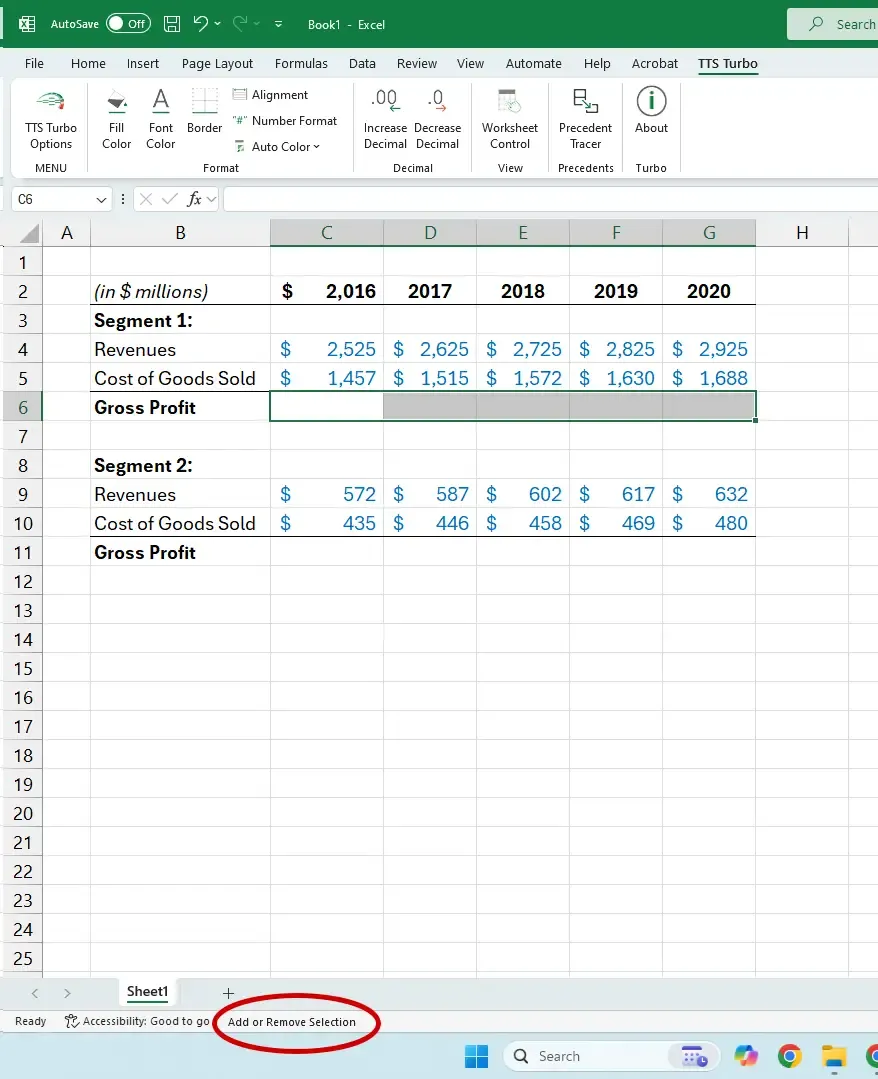Open Copilot from the taskbar
The image size is (878, 1079).
point(746,1056)
